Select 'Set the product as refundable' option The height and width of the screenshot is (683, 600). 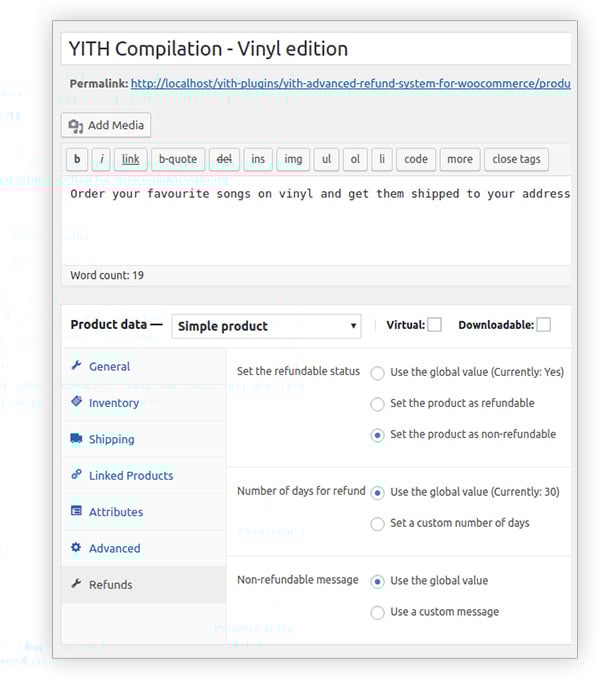point(377,404)
